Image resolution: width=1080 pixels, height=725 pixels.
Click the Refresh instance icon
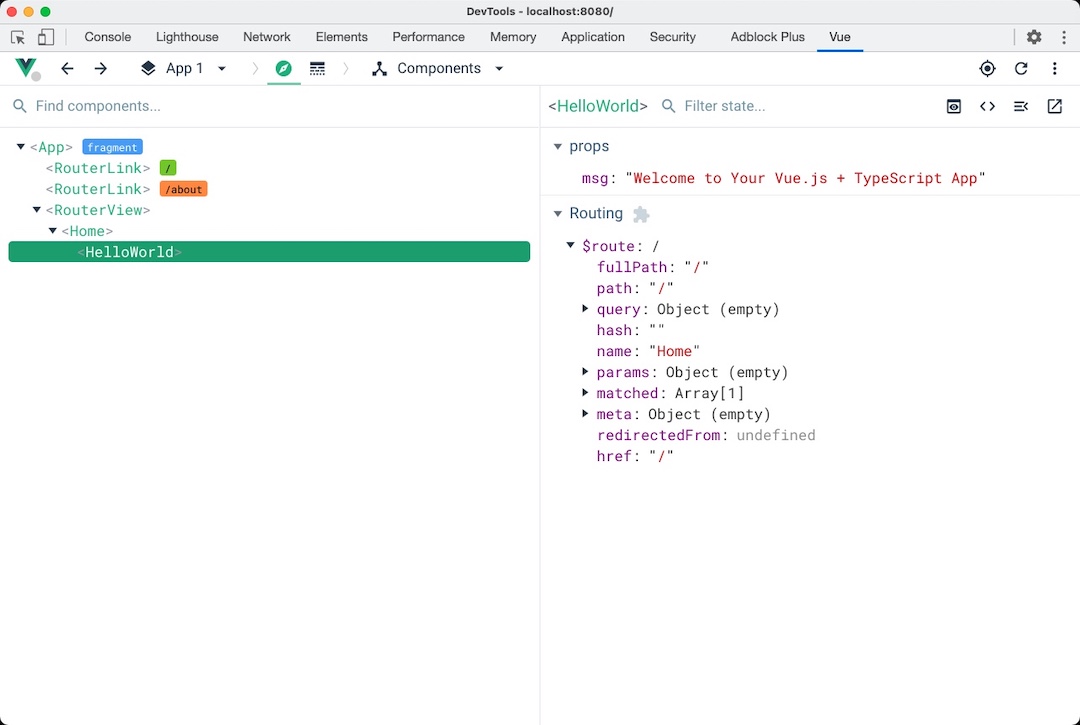coord(1019,68)
